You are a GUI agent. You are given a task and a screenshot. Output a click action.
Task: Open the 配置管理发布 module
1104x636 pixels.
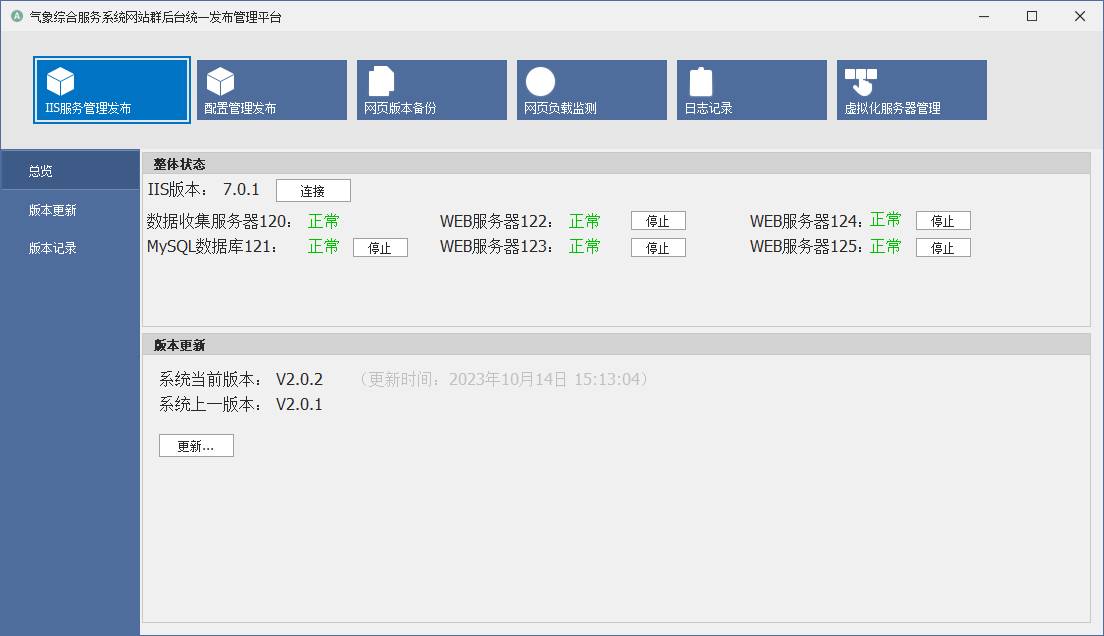272,90
